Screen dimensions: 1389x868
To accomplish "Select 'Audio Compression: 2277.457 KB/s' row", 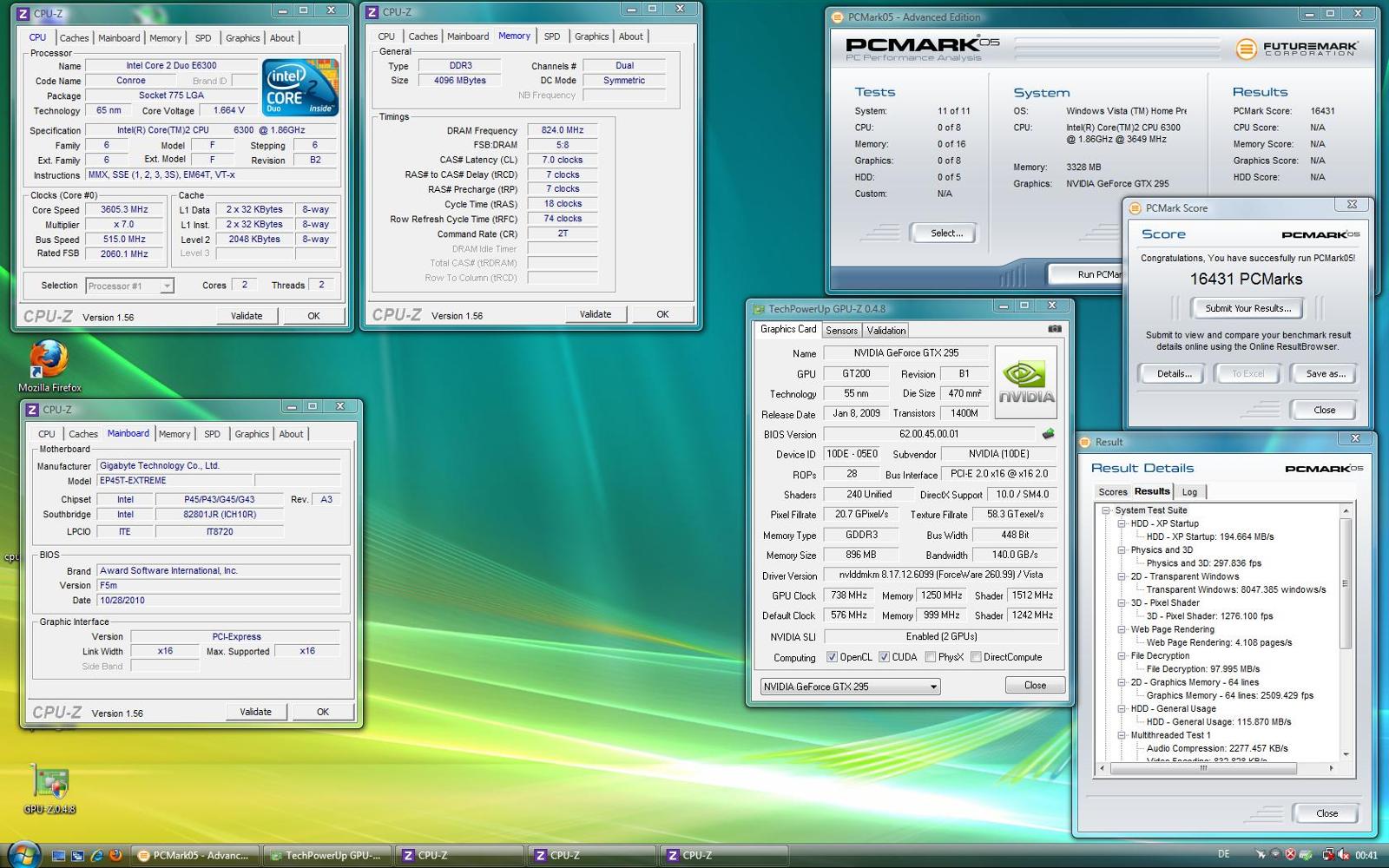I will (x=1216, y=748).
